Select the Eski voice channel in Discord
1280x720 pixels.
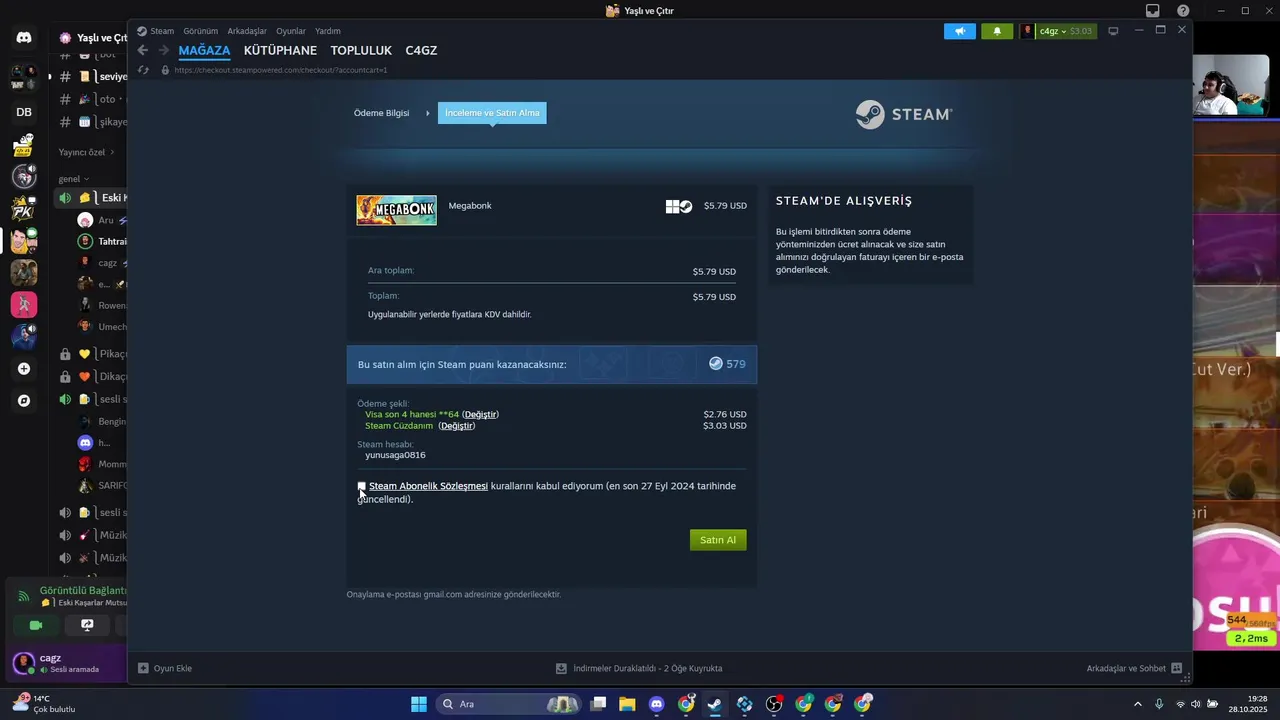[x=92, y=198]
